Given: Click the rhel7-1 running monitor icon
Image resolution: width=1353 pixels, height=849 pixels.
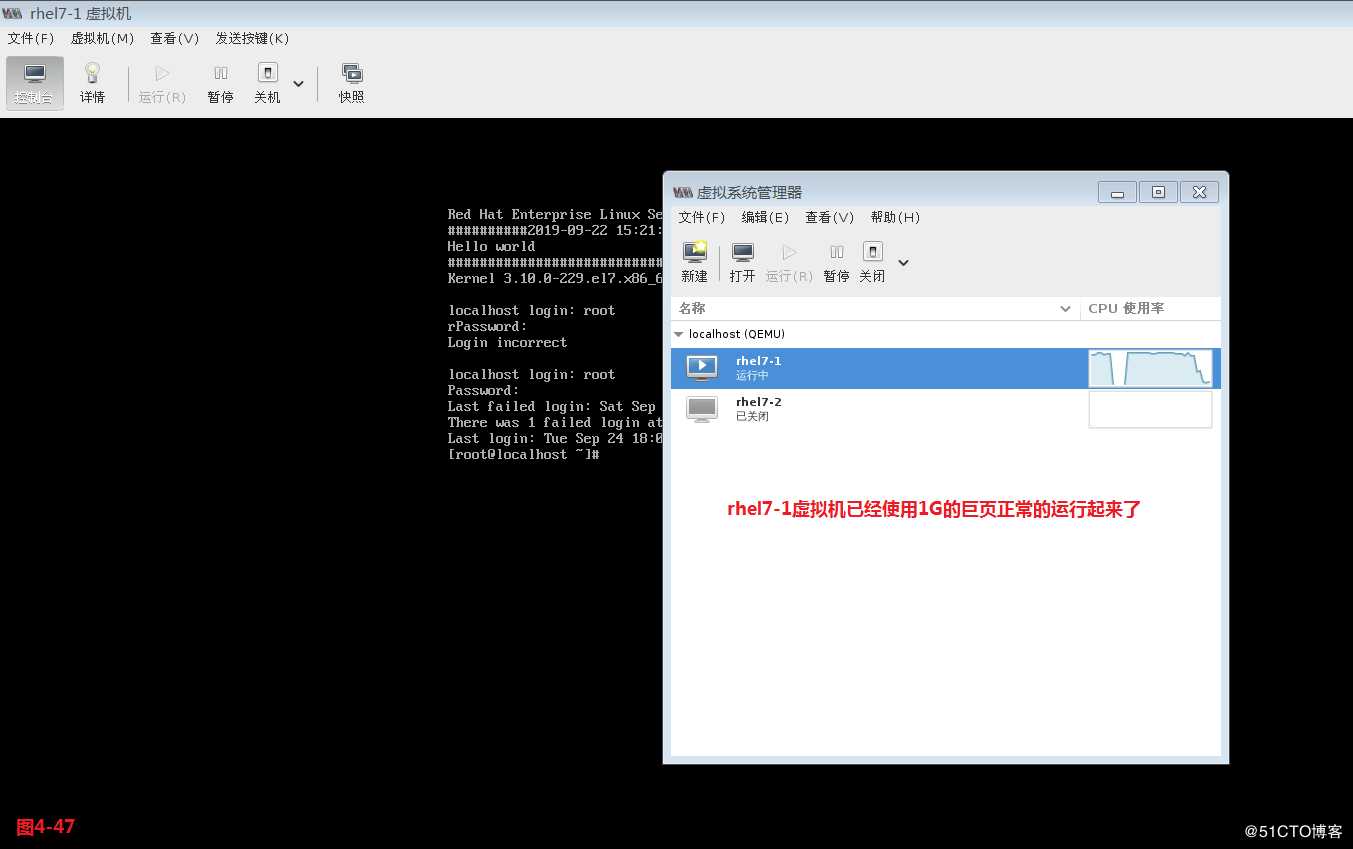Looking at the screenshot, I should pyautogui.click(x=702, y=368).
